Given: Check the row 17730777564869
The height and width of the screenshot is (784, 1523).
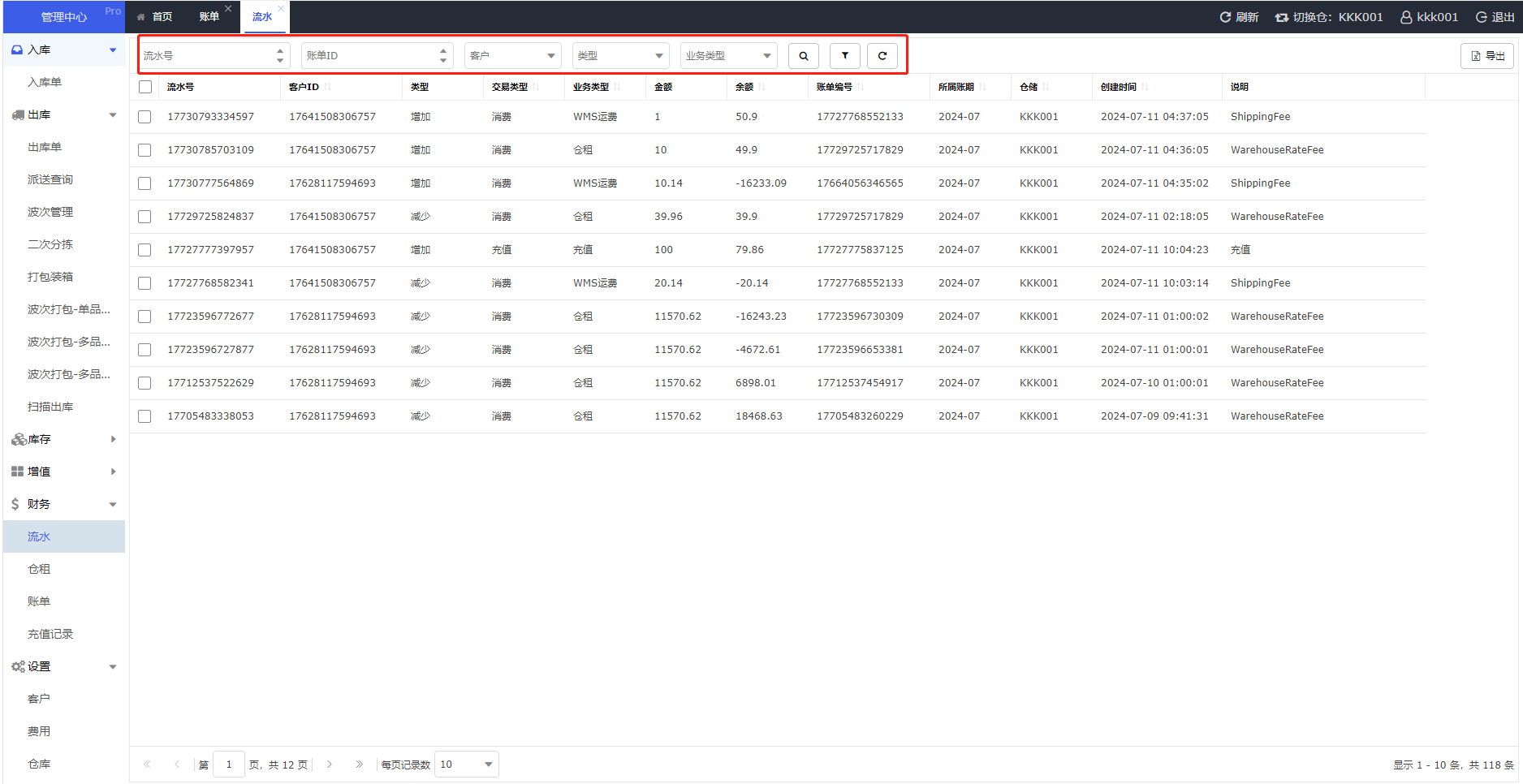Looking at the screenshot, I should coord(145,183).
